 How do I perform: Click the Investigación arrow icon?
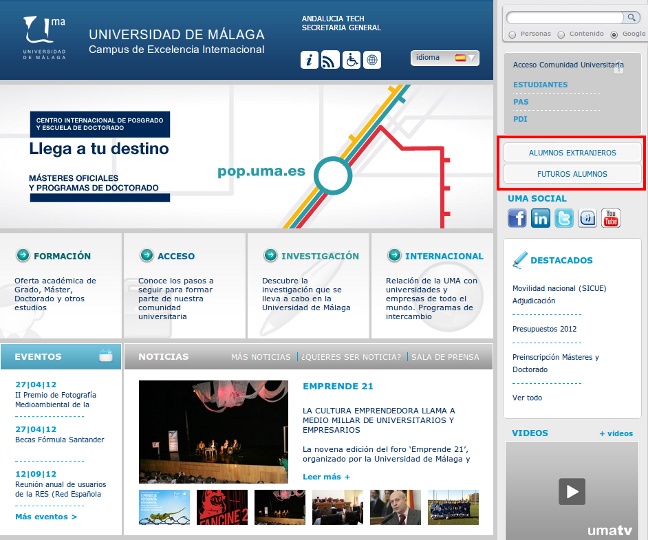[x=270, y=255]
